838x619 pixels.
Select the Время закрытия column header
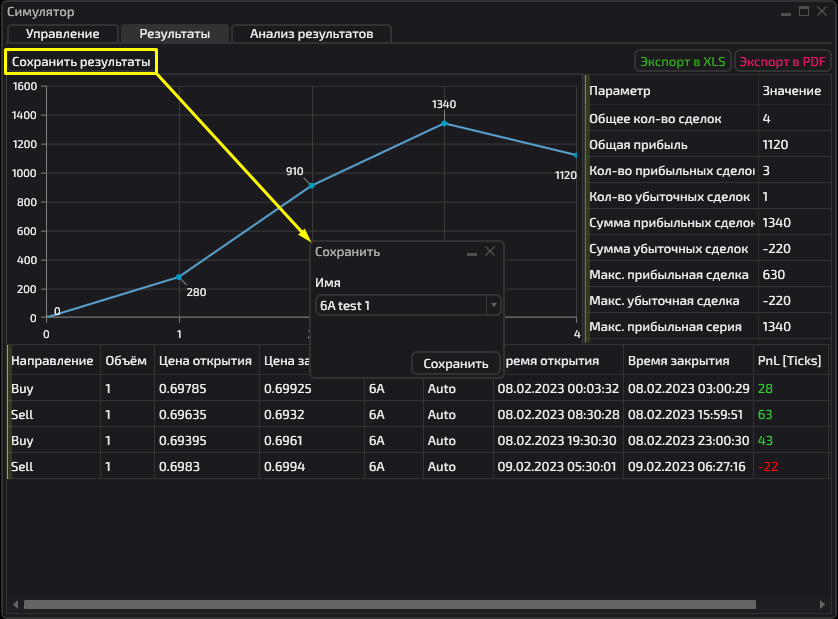pos(688,361)
